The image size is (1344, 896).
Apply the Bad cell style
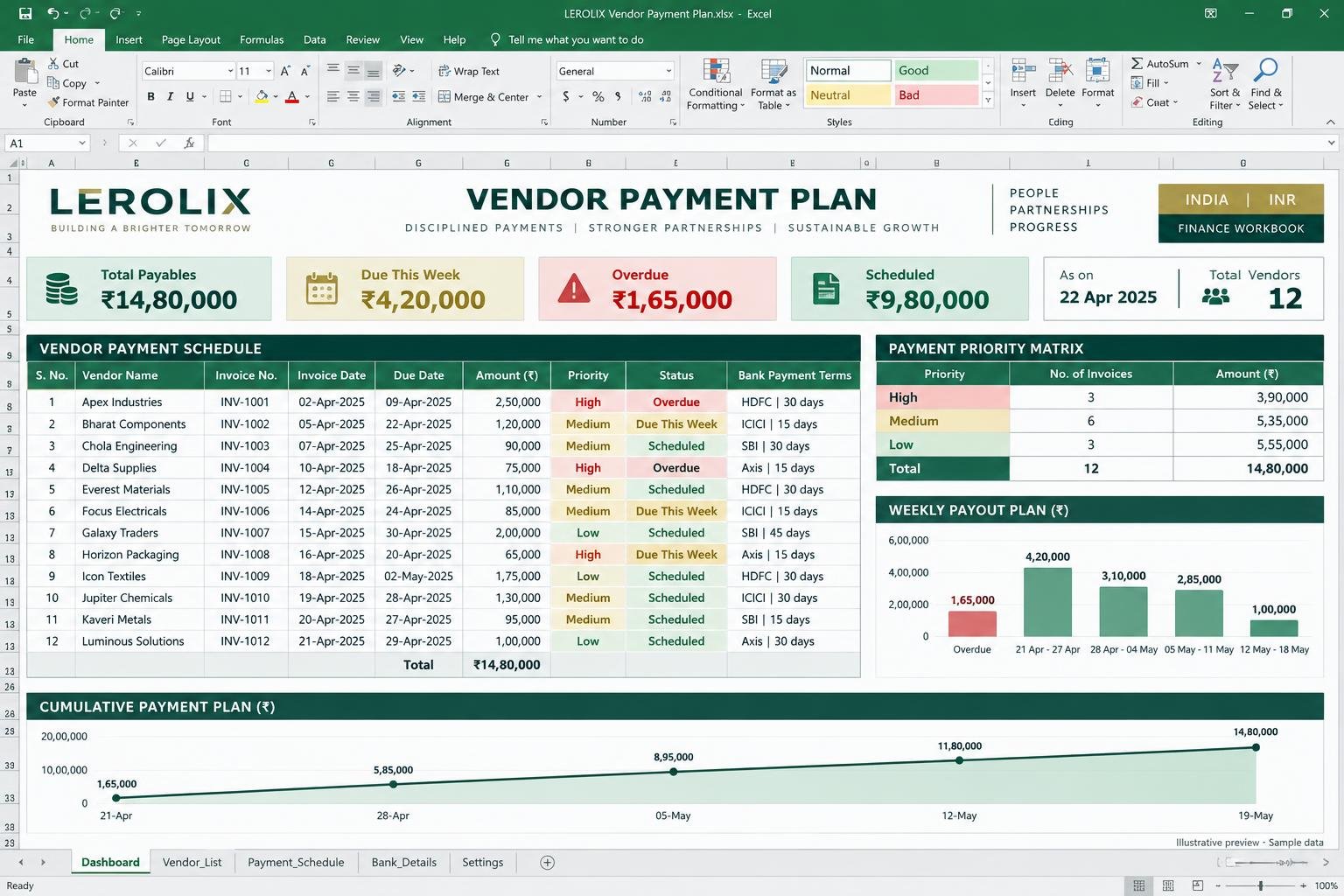point(935,94)
